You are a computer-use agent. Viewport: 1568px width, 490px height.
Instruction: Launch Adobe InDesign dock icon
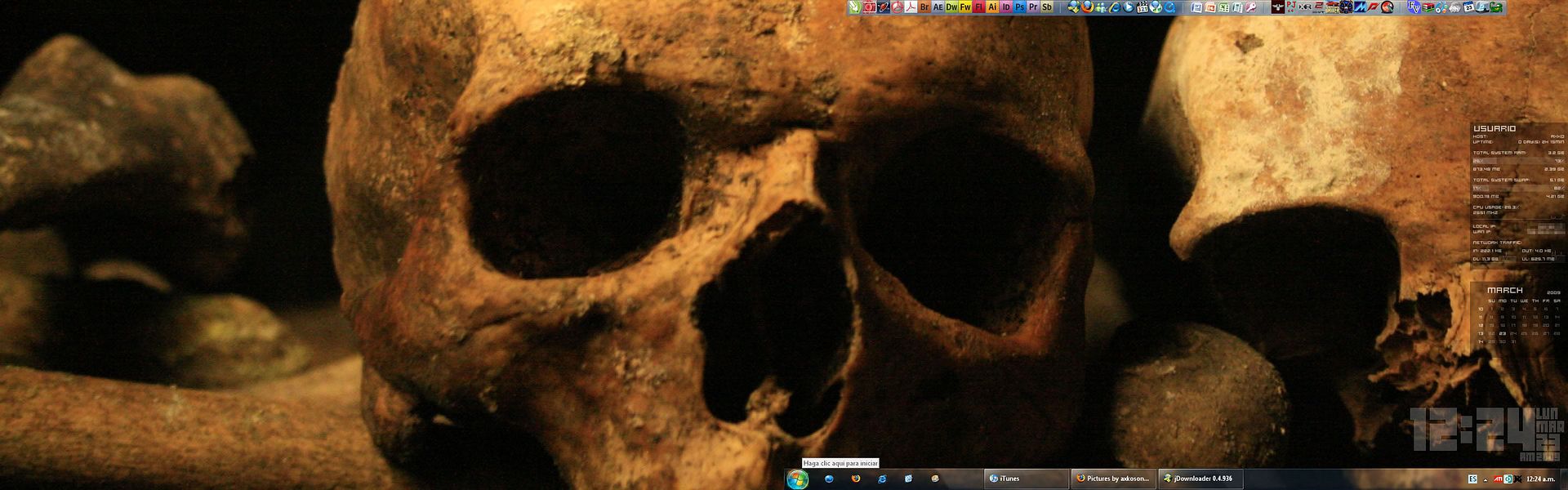(1006, 7)
